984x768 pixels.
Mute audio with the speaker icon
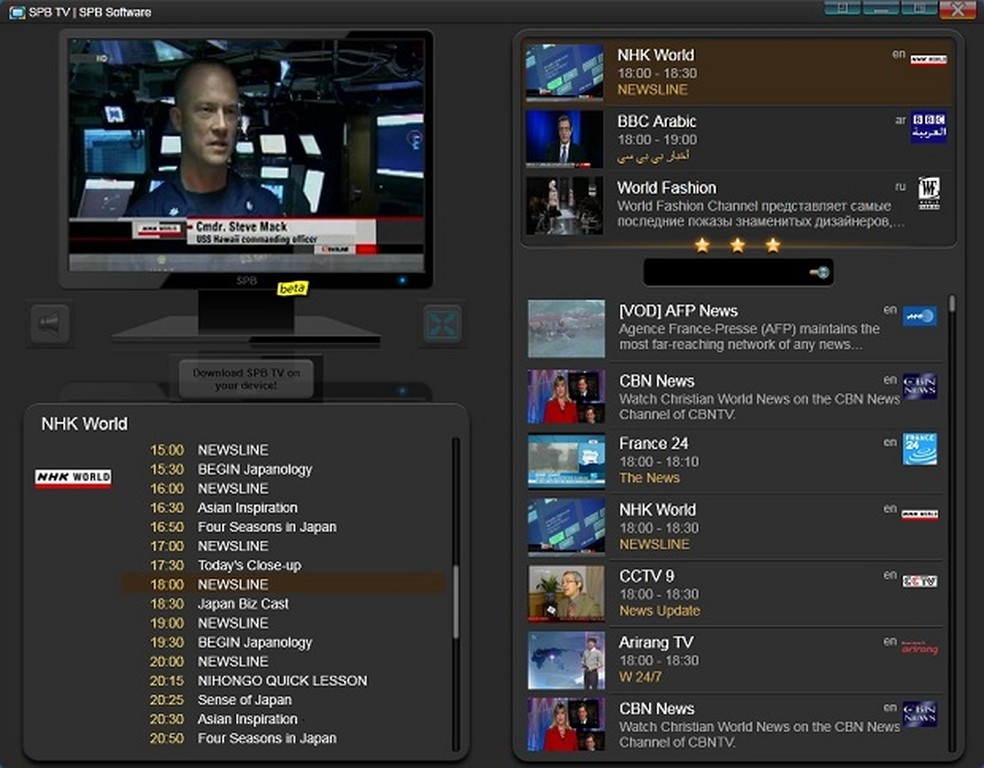tap(49, 324)
